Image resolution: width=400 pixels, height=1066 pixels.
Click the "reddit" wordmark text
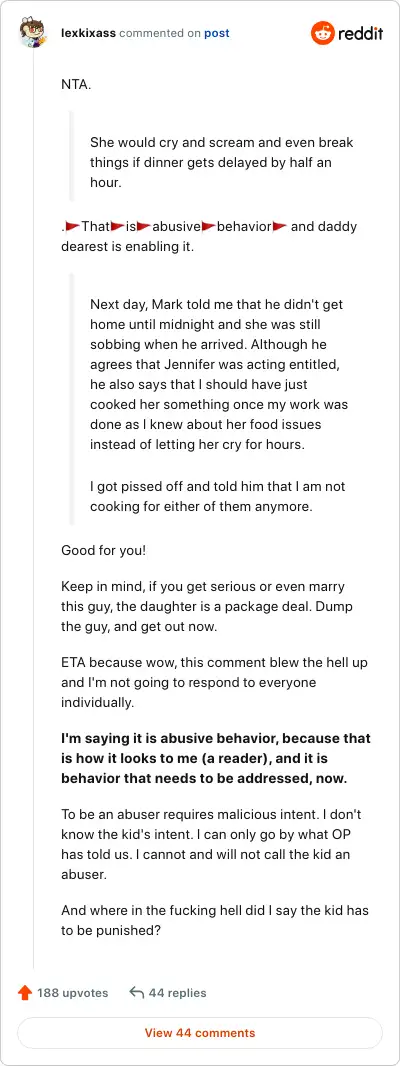click(x=361, y=33)
